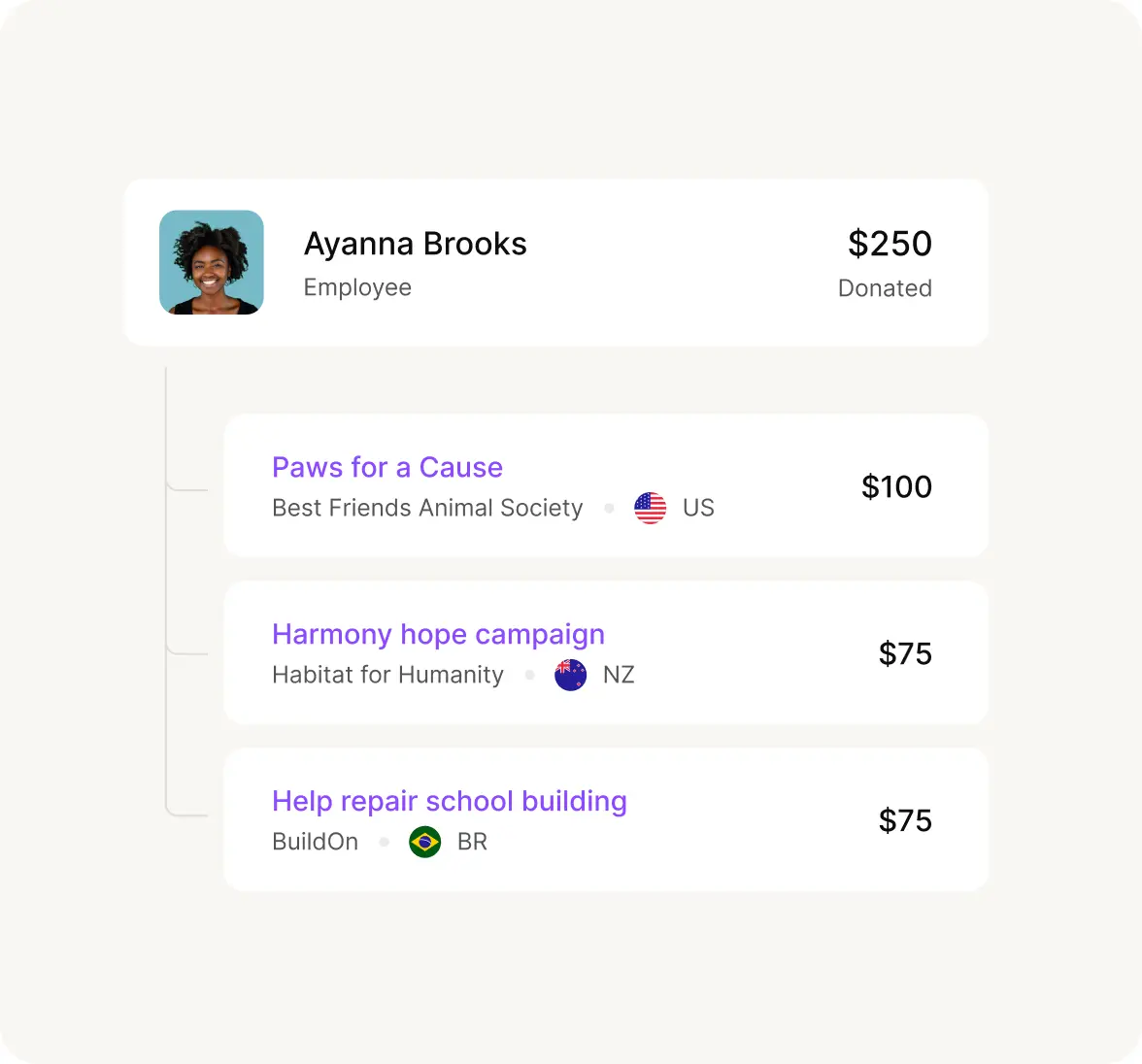Image resolution: width=1142 pixels, height=1064 pixels.
Task: Open the Harmony hope campaign link
Action: click(438, 634)
